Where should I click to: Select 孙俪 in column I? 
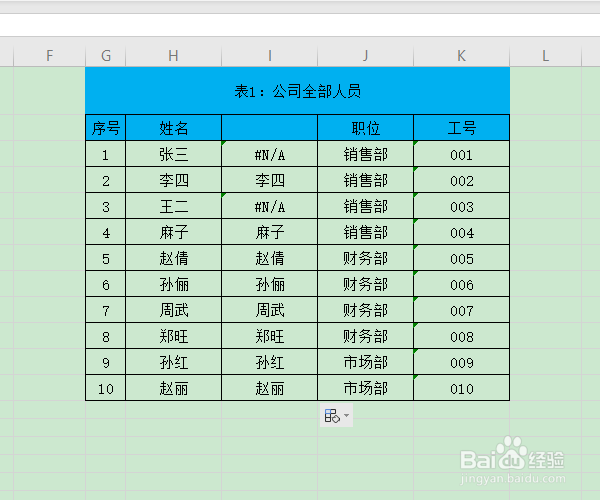tap(270, 284)
